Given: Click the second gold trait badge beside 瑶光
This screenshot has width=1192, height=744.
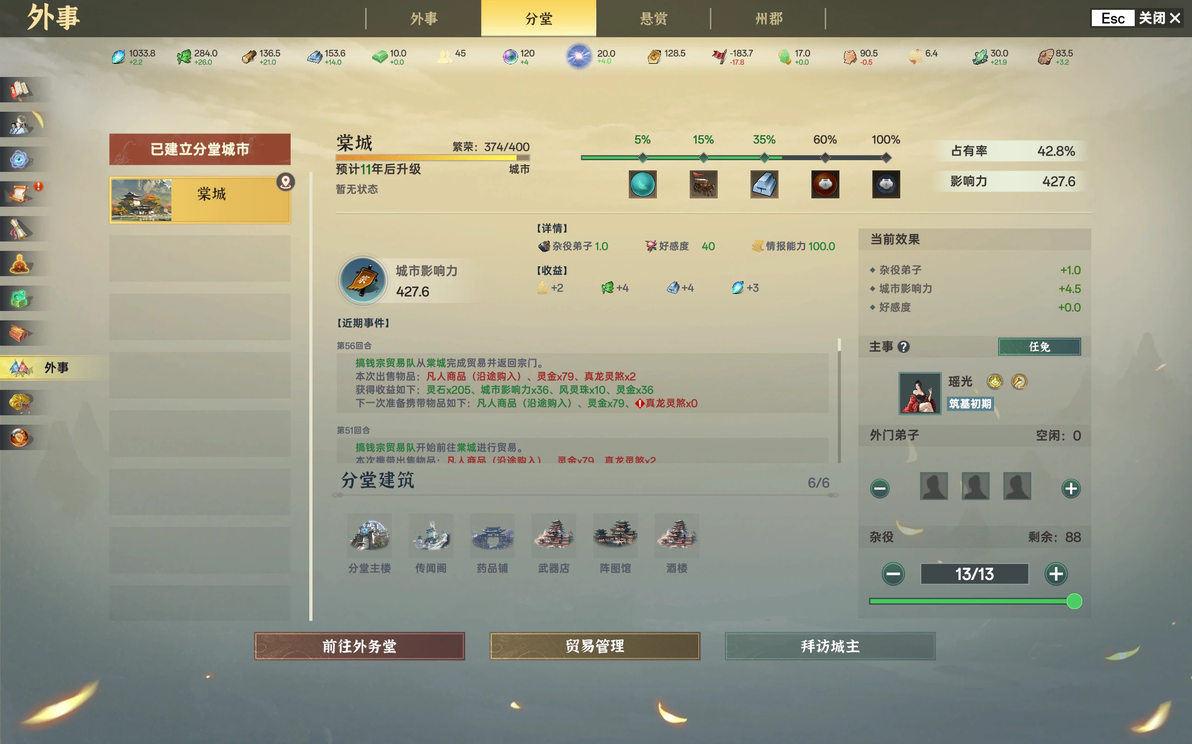Looking at the screenshot, I should point(1019,381).
